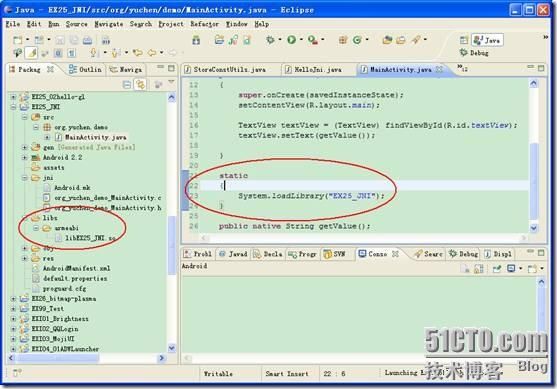Collapse the src folder node
The width and height of the screenshot is (557, 389).
(25, 117)
